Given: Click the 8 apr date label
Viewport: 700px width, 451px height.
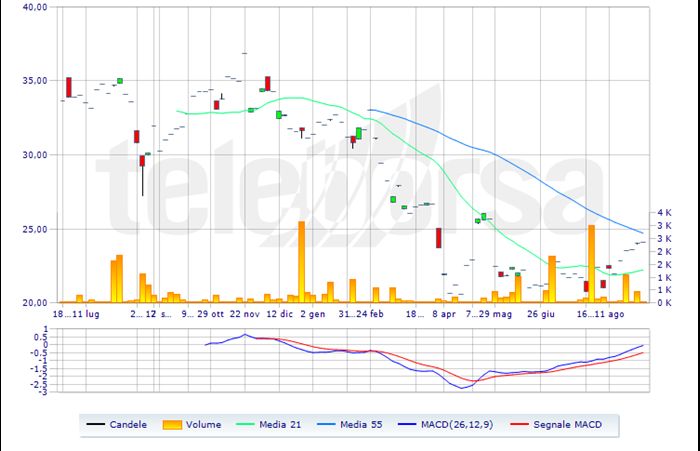Looking at the screenshot, I should [x=444, y=314].
